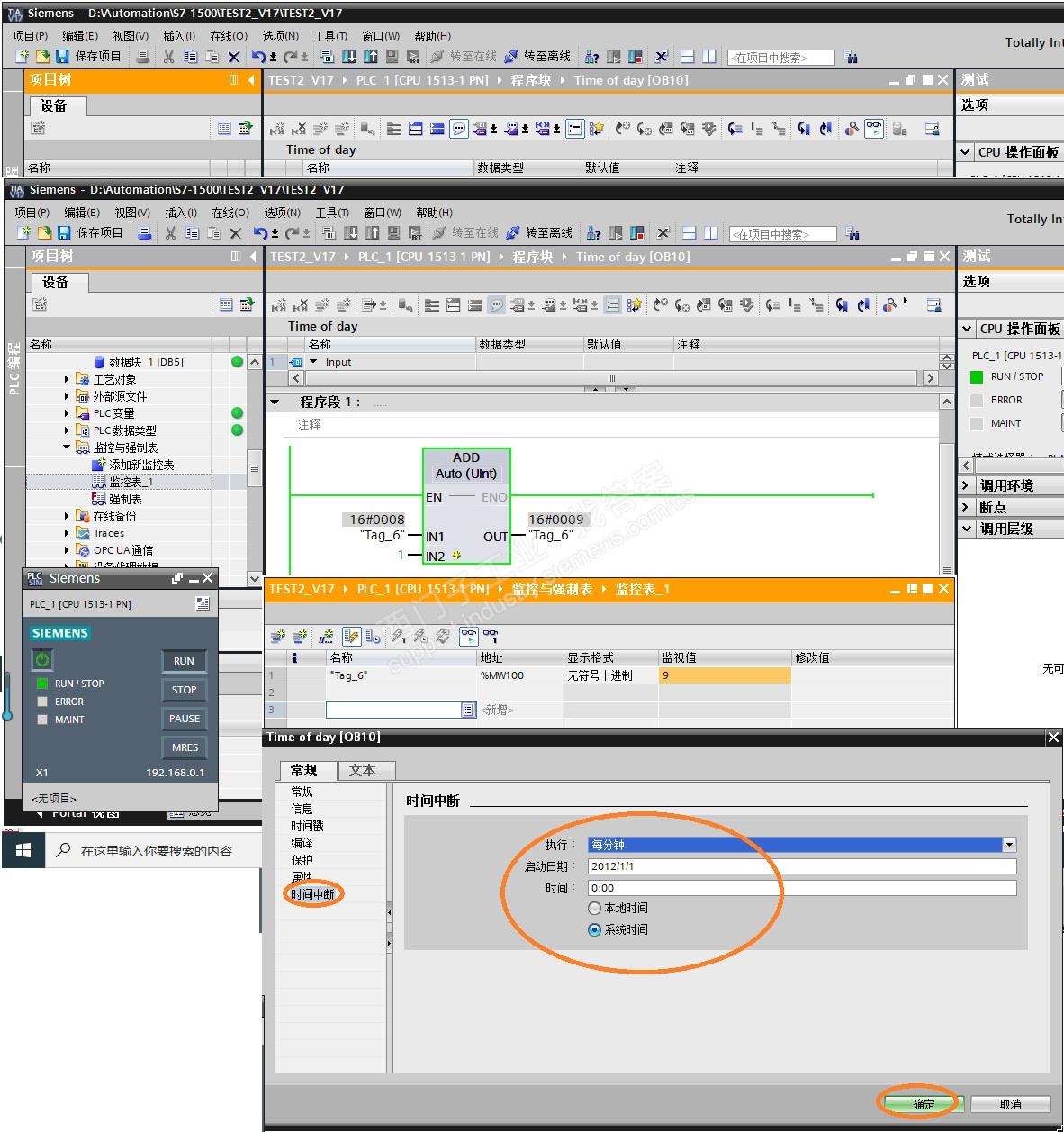Open 在线(O) menu in ADD-block TIA window
Viewport: 1064px width, 1132px height.
[x=230, y=213]
